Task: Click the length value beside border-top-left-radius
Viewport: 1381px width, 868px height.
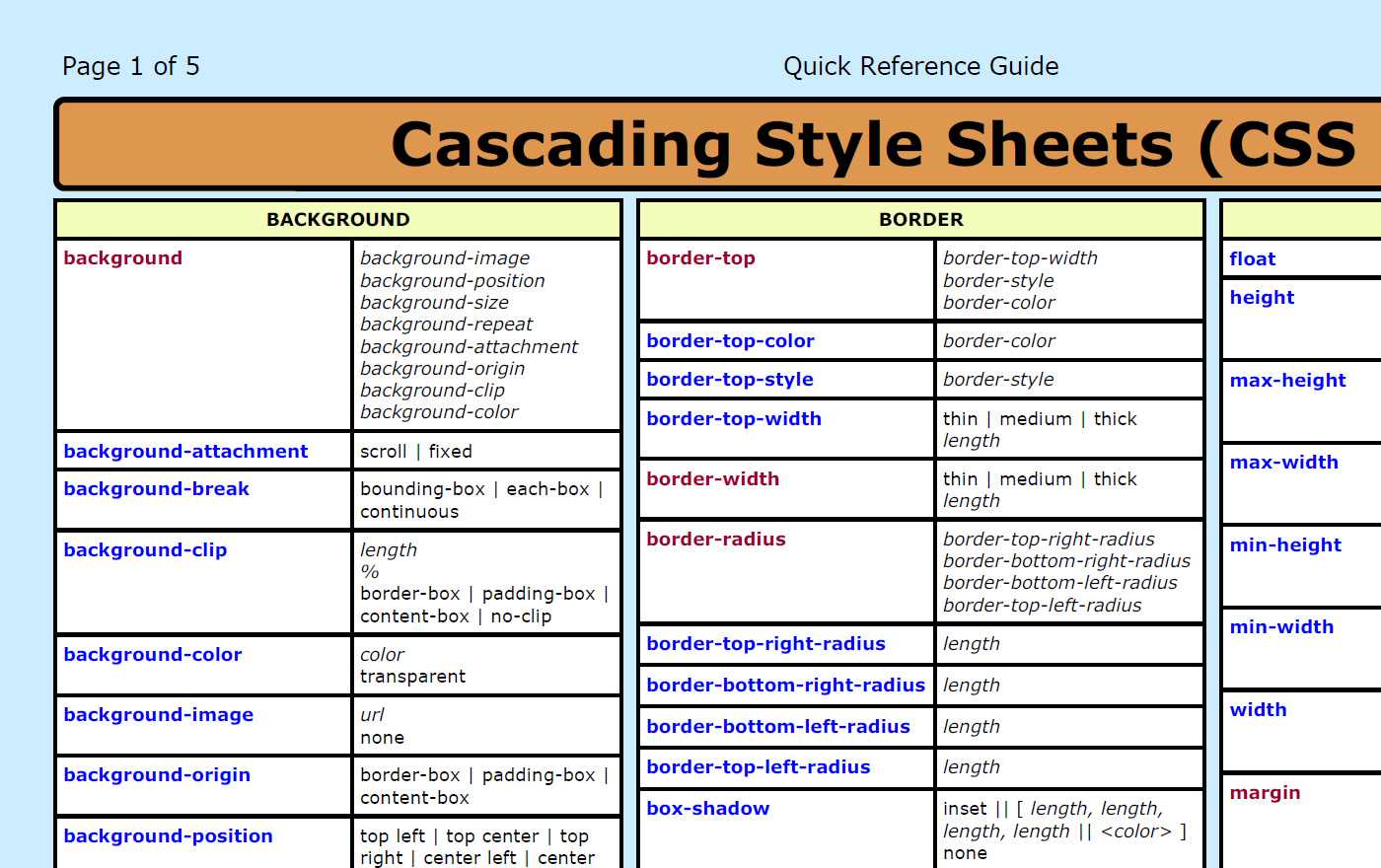Action: coord(972,767)
